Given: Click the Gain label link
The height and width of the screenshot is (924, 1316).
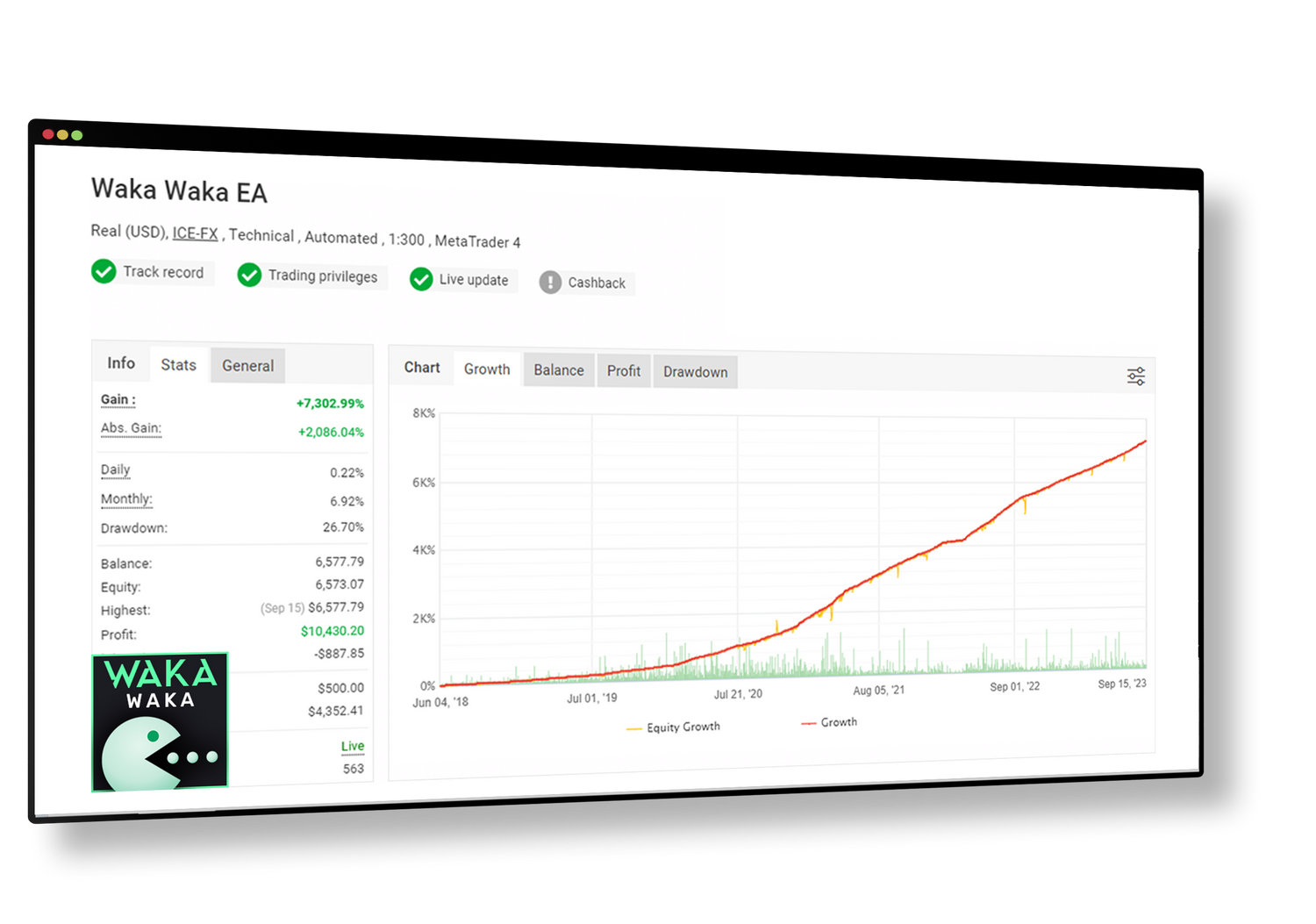Looking at the screenshot, I should click(118, 400).
